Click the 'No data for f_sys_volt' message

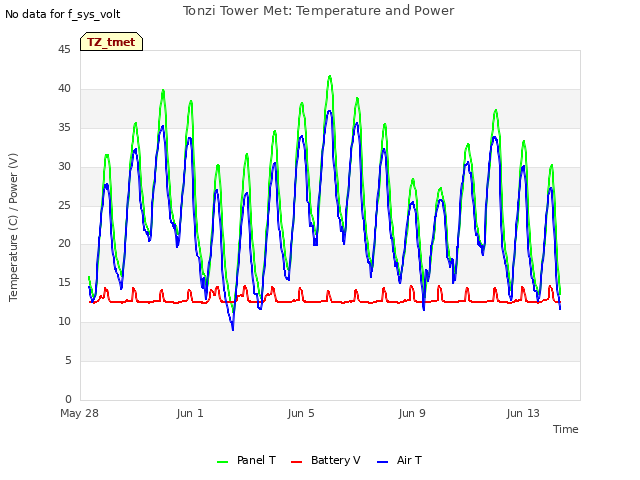62,14
